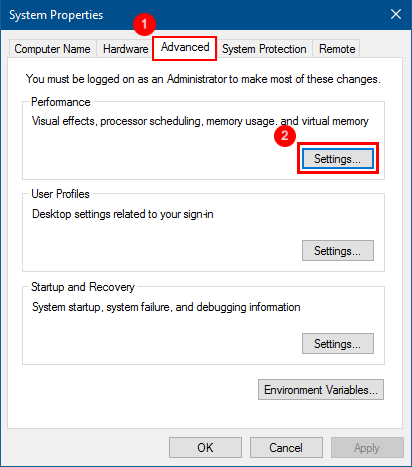Open Performance Settings button
Viewport: 412px width, 467px height.
click(338, 159)
